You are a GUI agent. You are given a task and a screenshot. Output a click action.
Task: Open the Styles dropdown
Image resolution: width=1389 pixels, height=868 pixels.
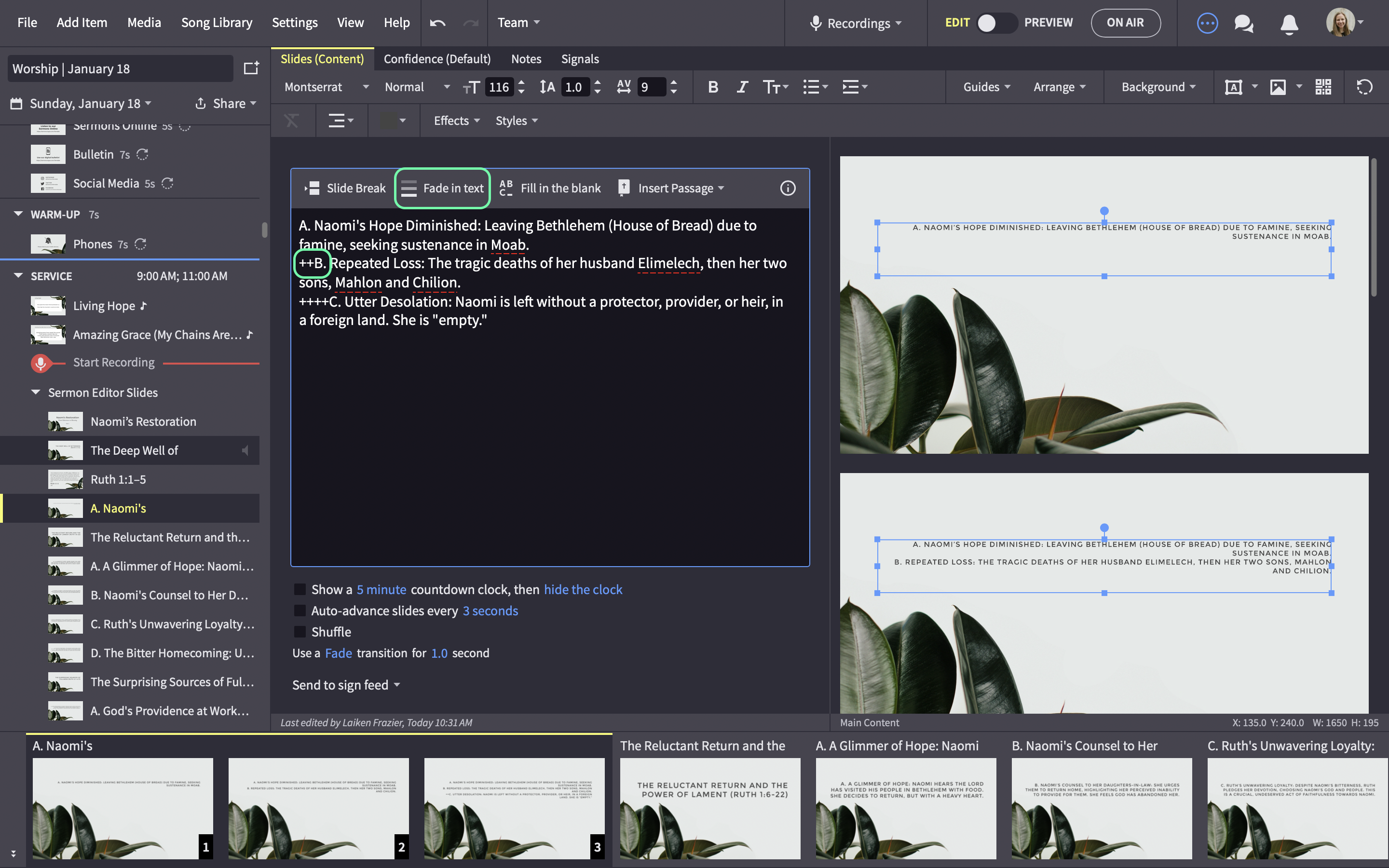pyautogui.click(x=517, y=121)
